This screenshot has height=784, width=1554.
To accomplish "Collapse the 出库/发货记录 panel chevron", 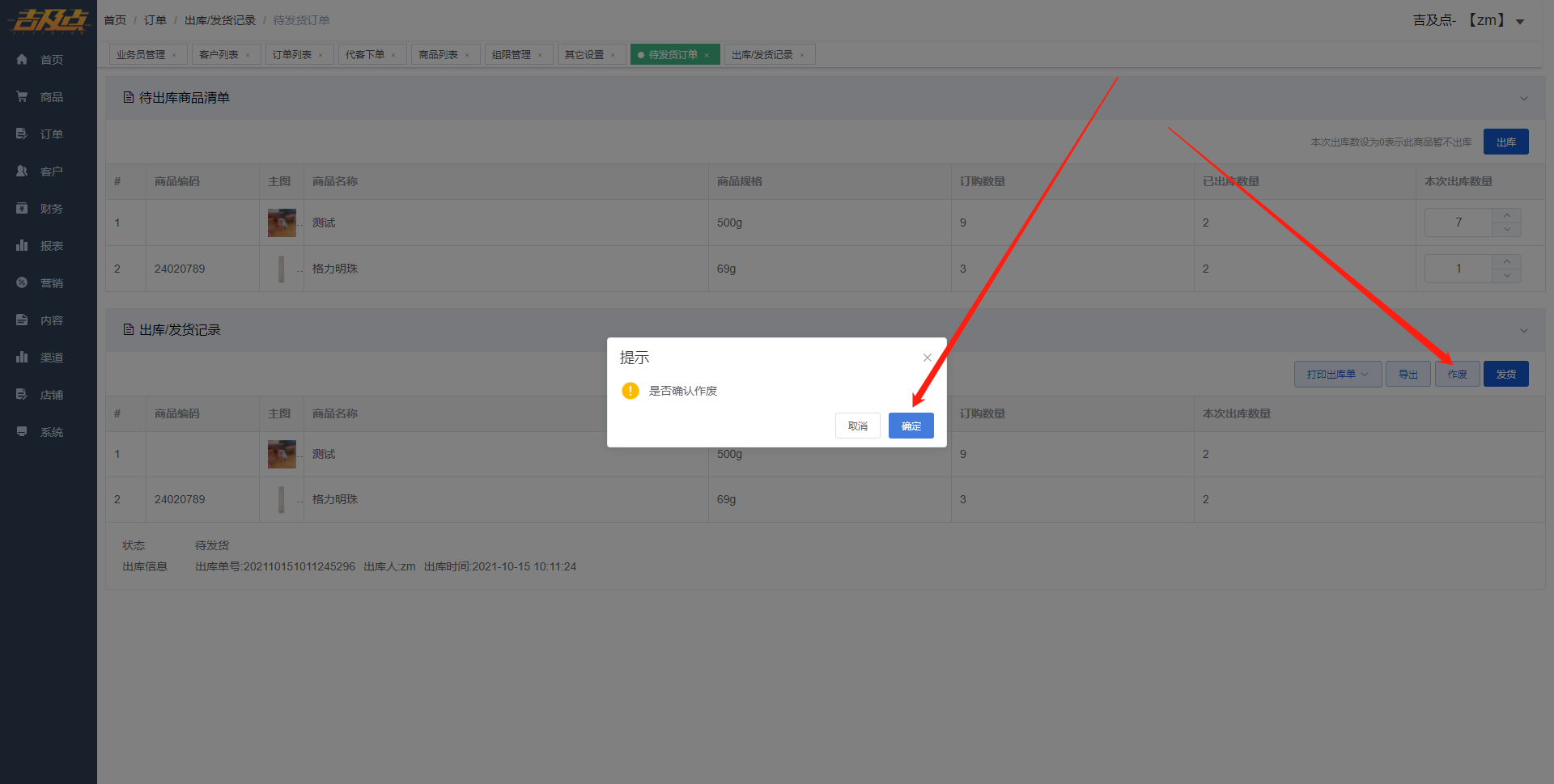I will (x=1524, y=330).
